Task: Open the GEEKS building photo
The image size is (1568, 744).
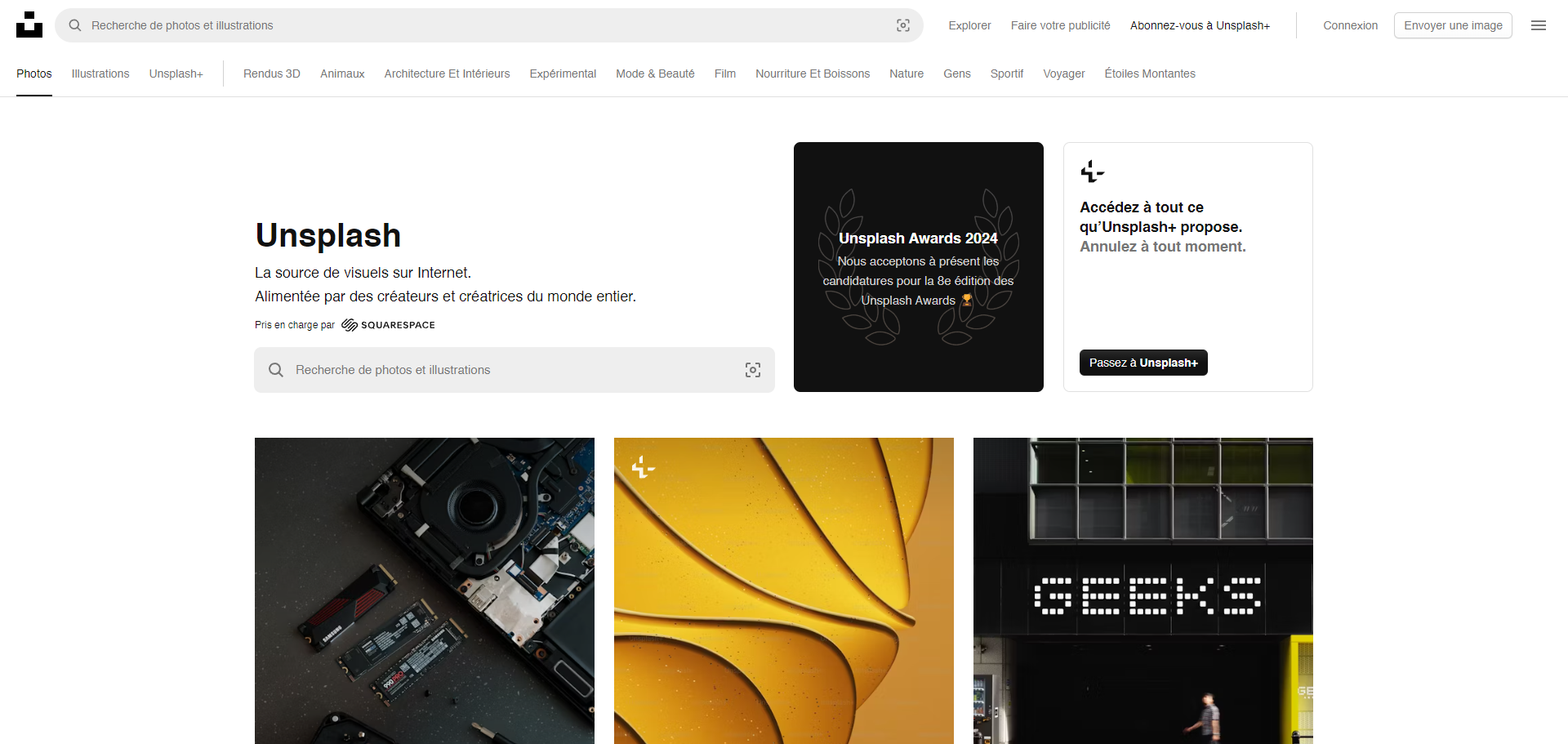Action: click(x=1143, y=590)
